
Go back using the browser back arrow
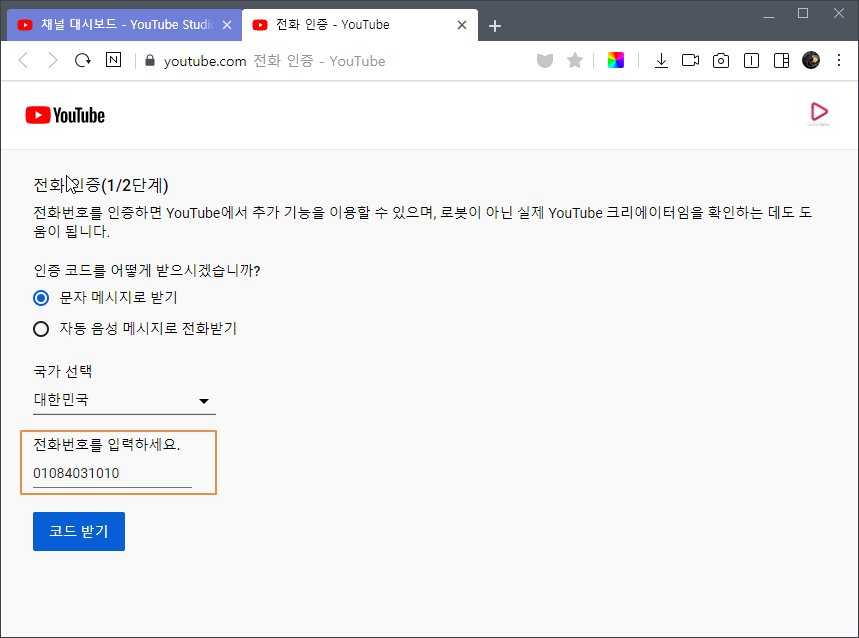point(23,60)
